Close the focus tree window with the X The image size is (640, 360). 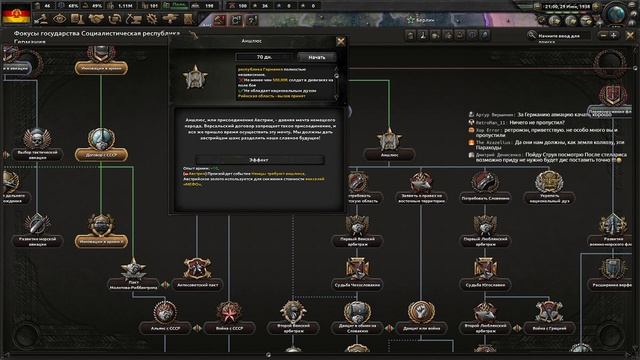630,36
